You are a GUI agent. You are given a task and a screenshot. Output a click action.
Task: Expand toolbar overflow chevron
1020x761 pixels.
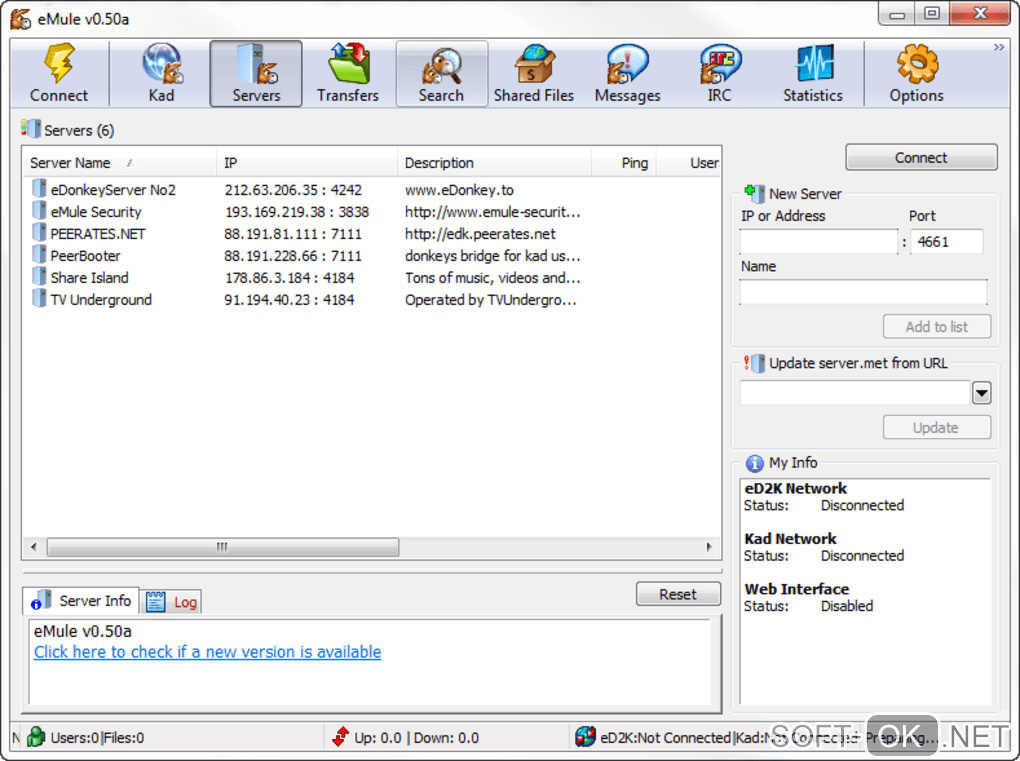pos(999,47)
